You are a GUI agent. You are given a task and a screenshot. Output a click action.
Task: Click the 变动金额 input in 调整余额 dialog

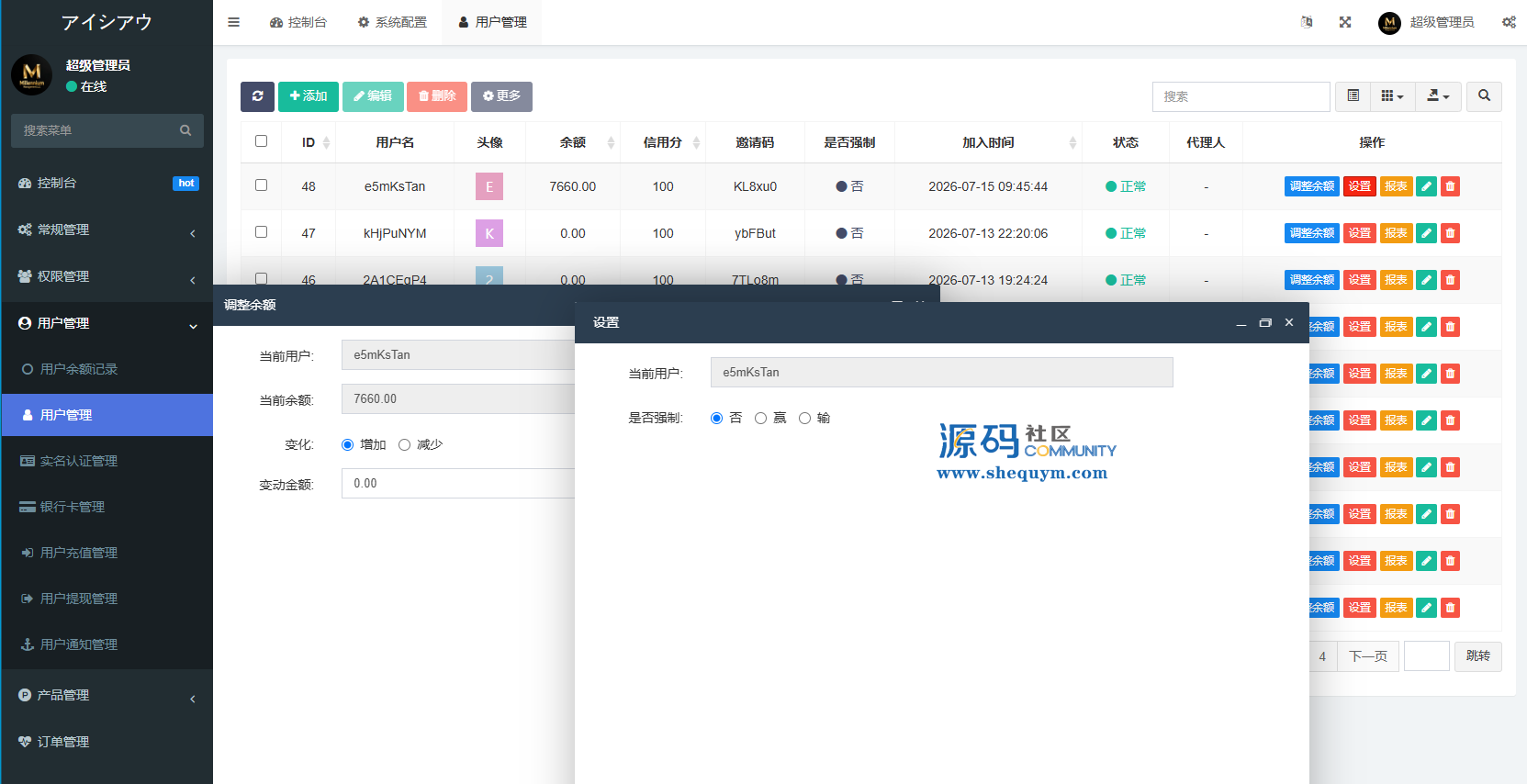457,484
